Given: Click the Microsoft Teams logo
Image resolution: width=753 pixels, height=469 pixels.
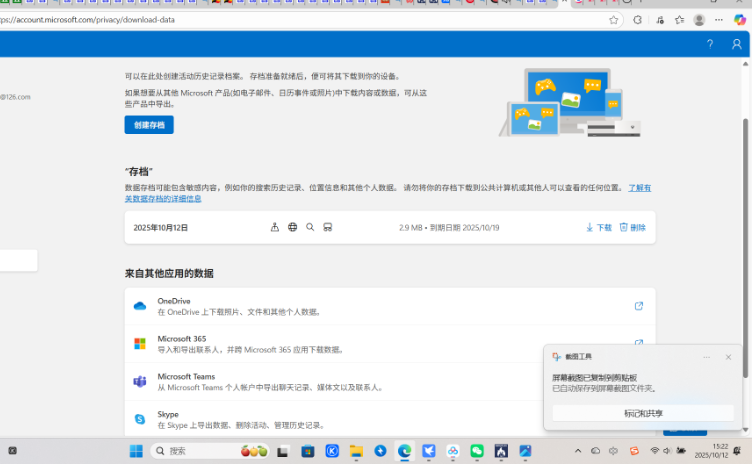Looking at the screenshot, I should click(140, 382).
